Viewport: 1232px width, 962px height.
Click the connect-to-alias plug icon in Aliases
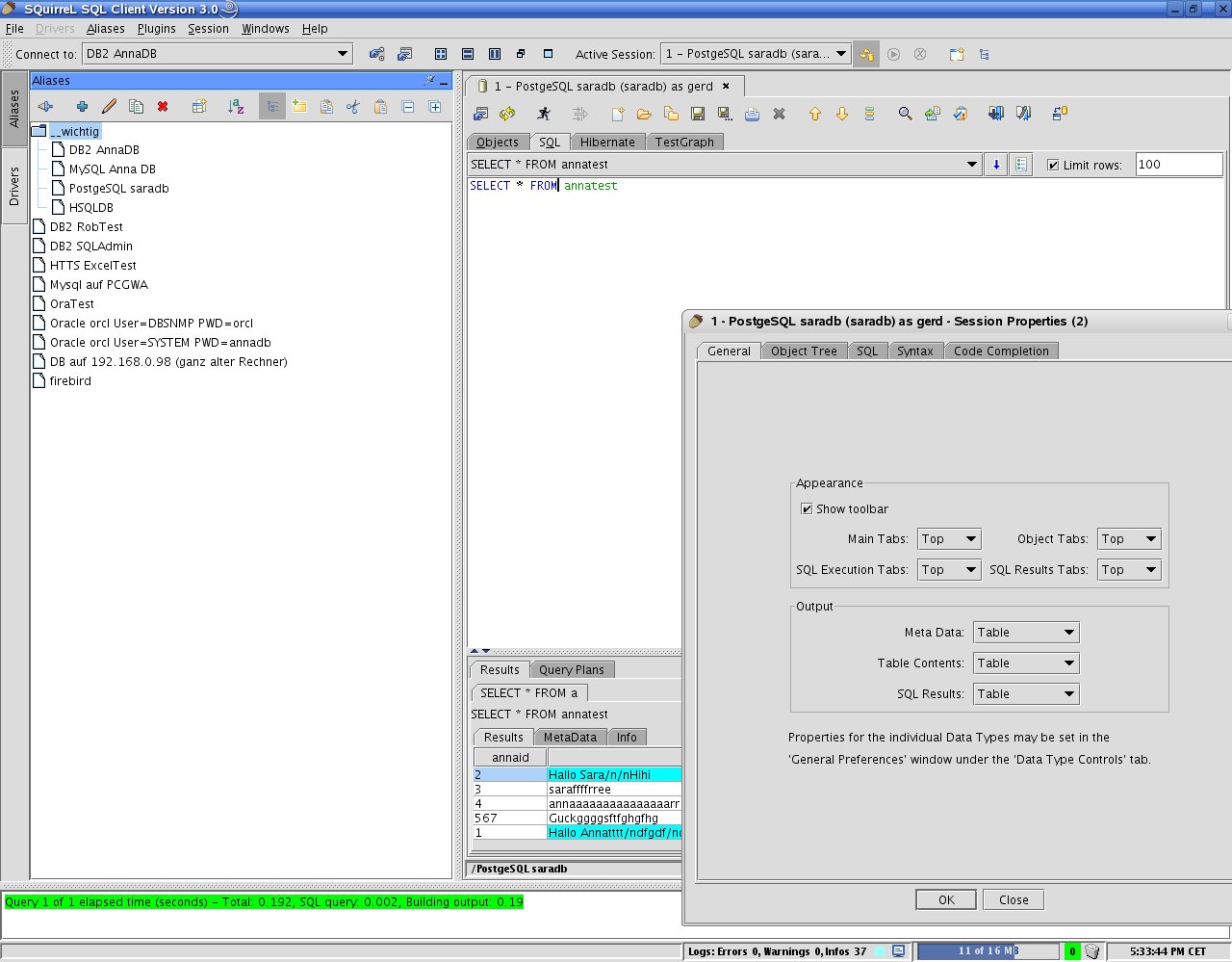coord(45,107)
